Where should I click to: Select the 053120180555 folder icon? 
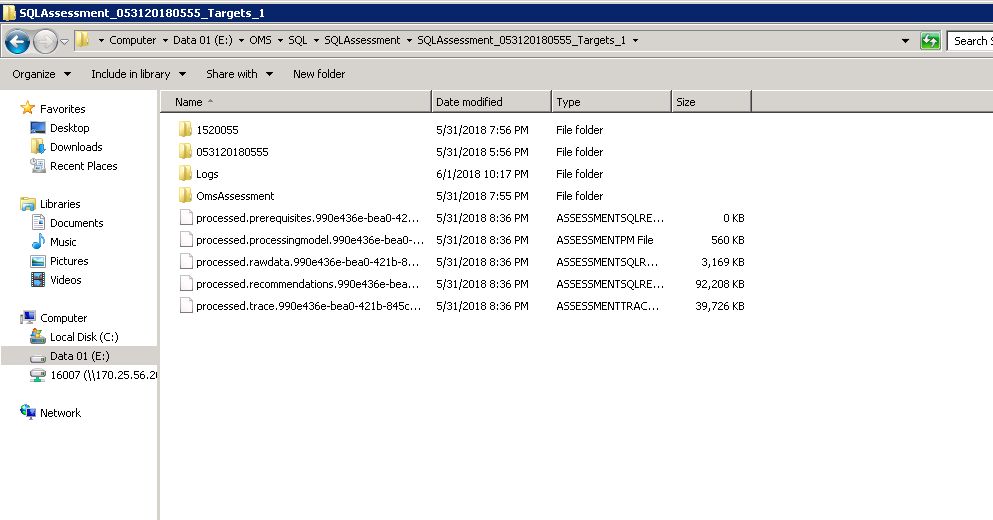[x=185, y=151]
